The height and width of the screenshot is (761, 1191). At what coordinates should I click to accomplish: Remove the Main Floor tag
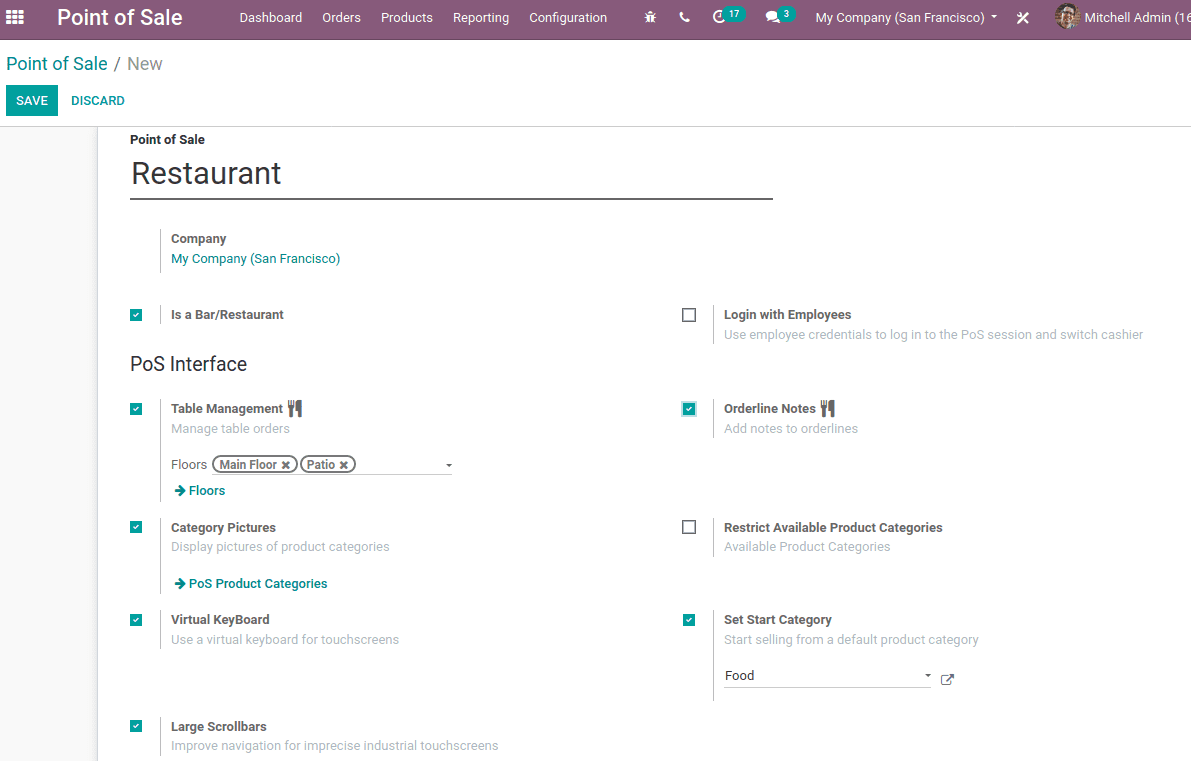[x=286, y=465]
